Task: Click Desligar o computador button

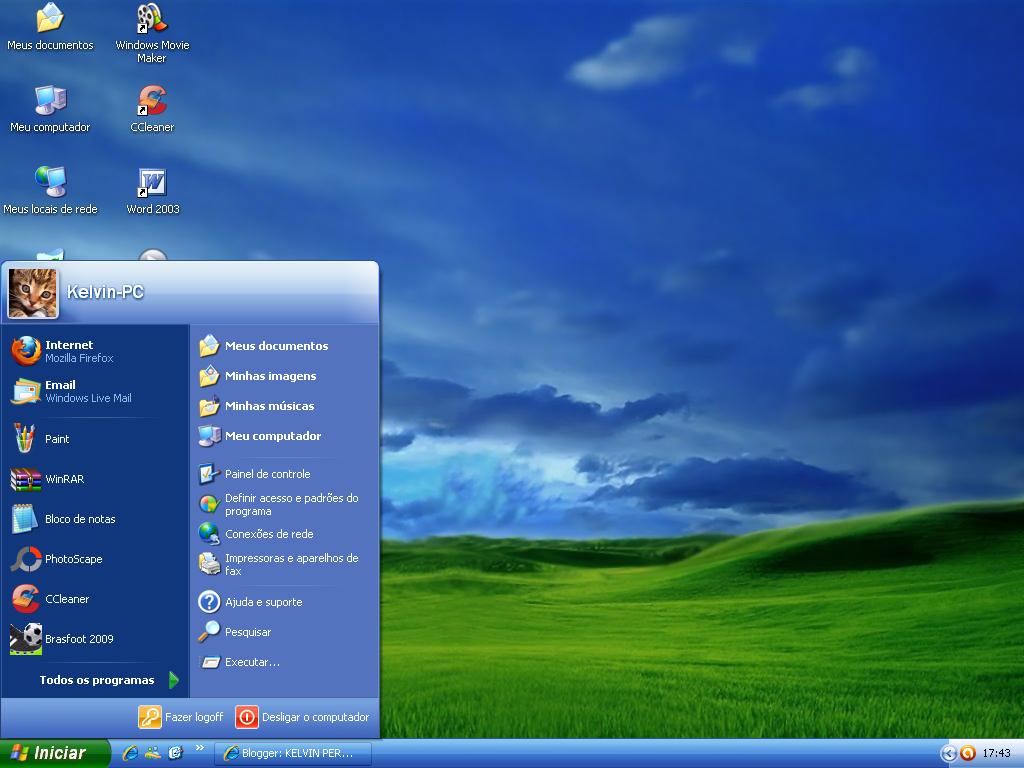Action: coord(303,717)
